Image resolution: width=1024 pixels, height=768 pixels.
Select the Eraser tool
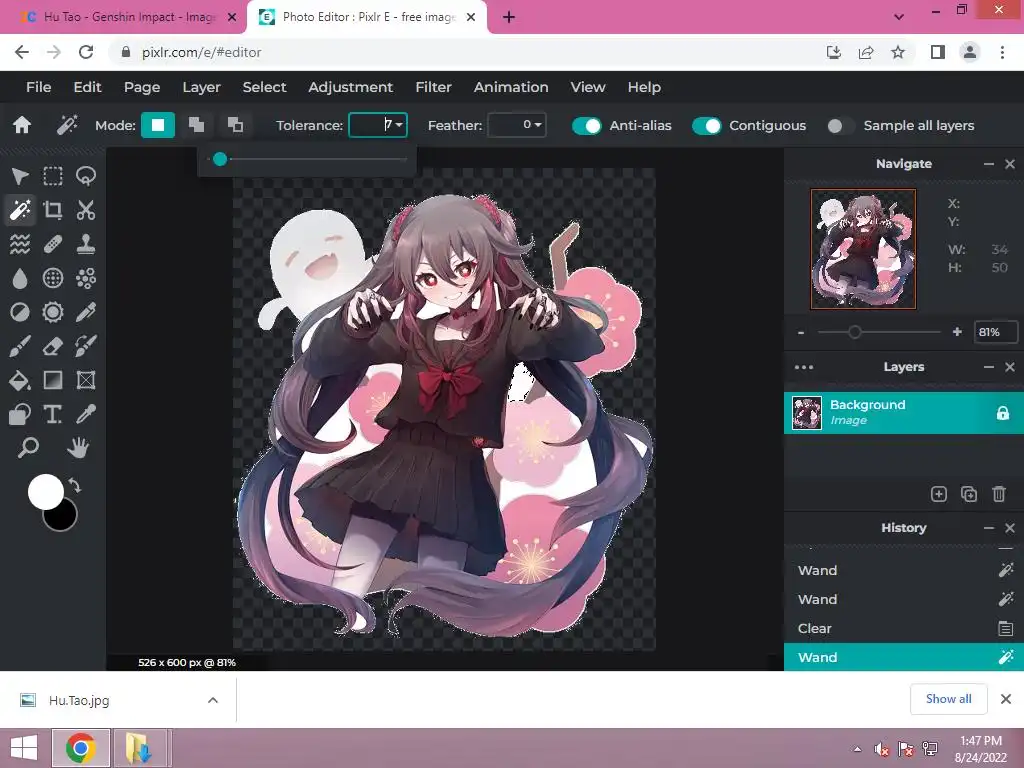click(53, 346)
